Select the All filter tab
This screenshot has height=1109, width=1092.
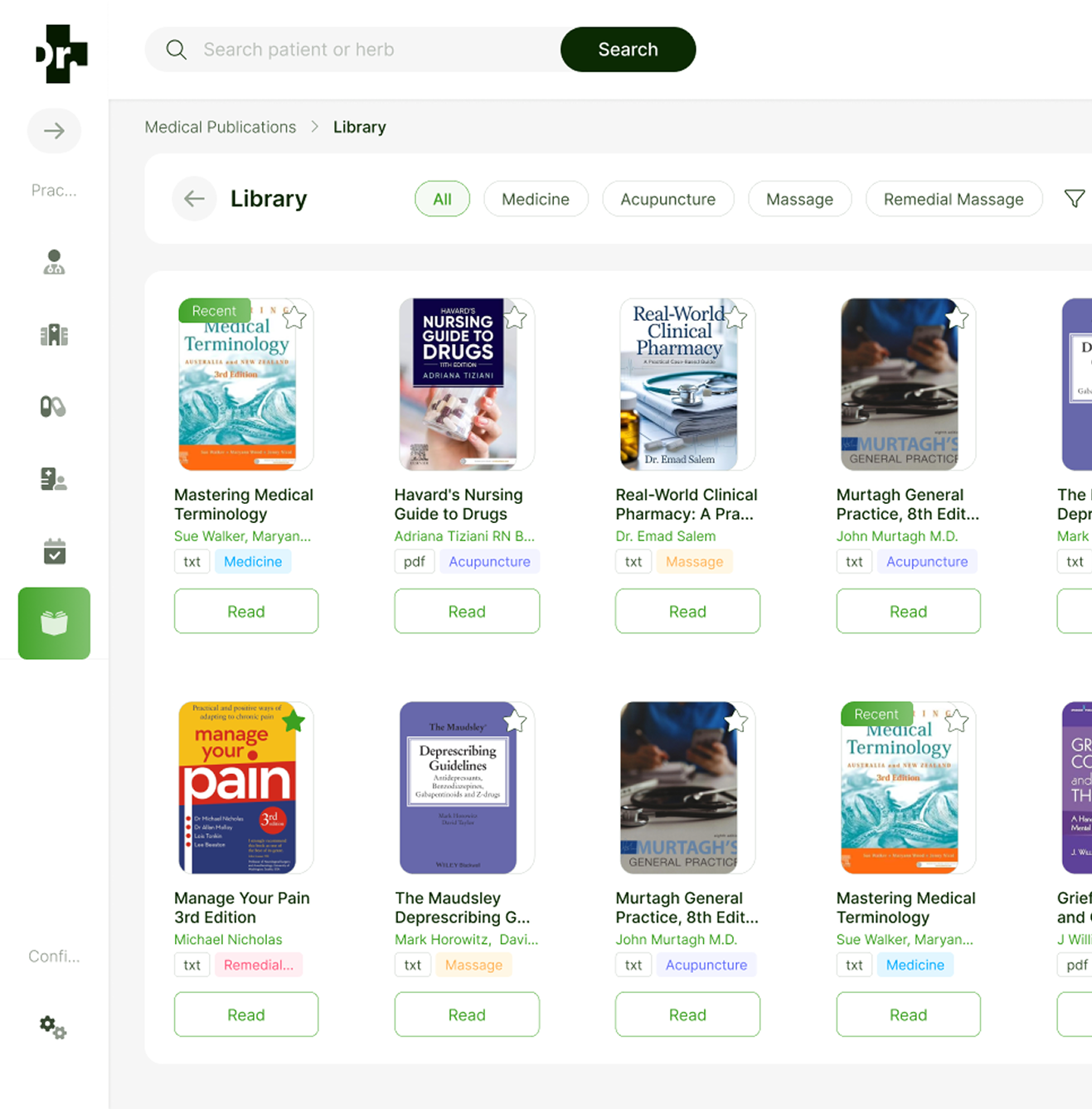pyautogui.click(x=442, y=199)
